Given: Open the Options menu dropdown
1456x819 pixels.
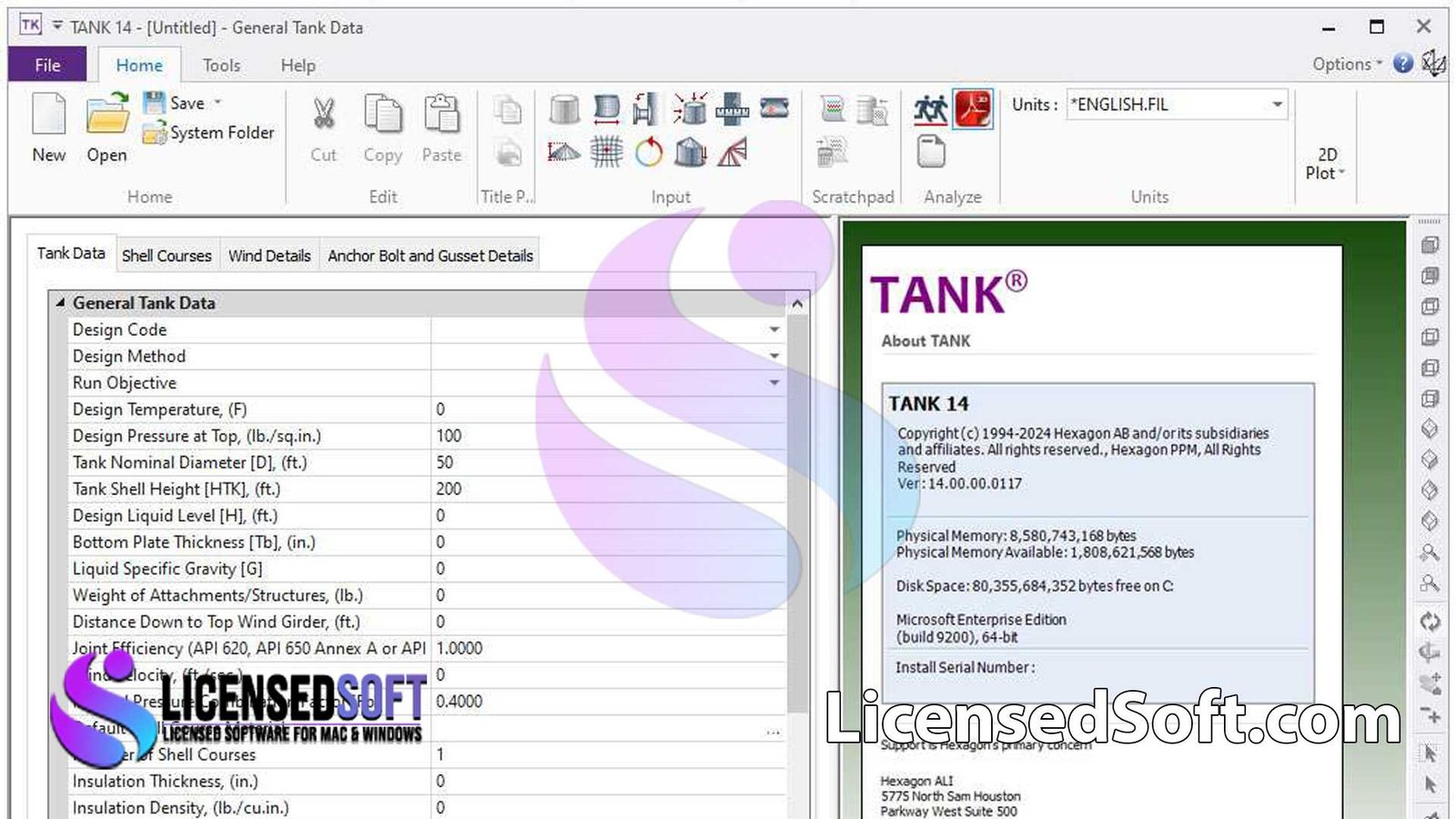Looking at the screenshot, I should pyautogui.click(x=1347, y=64).
